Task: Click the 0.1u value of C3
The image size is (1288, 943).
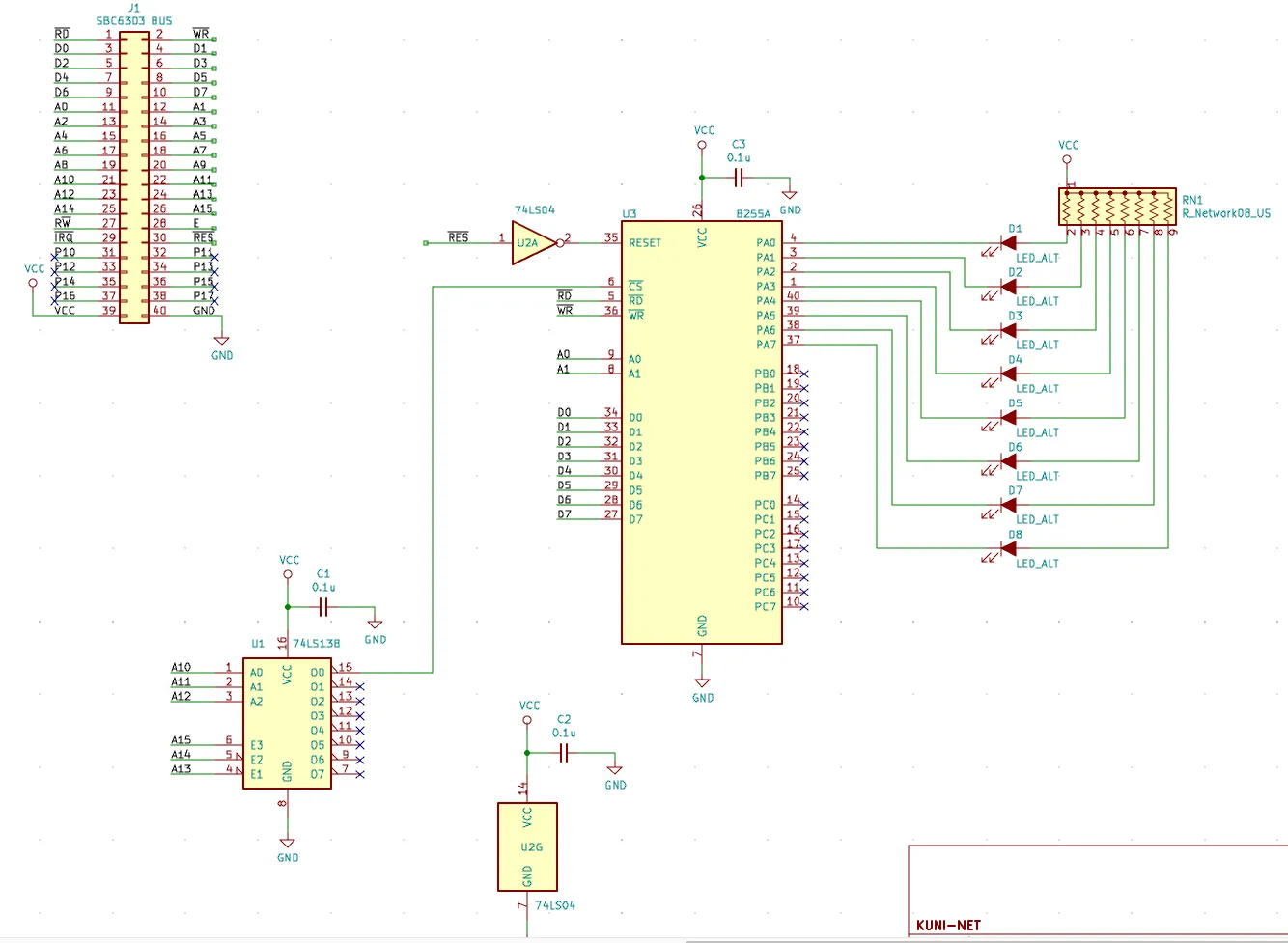Action: point(739,157)
